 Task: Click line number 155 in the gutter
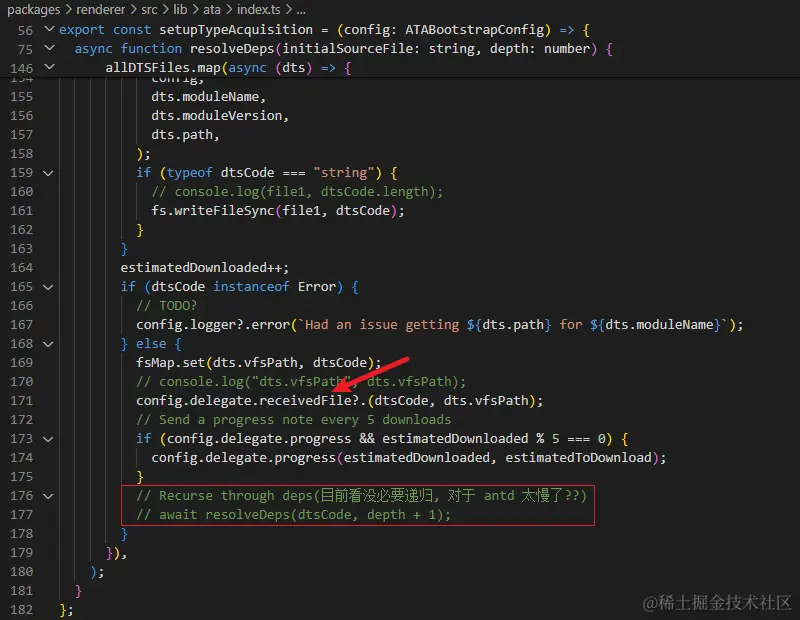(x=21, y=97)
